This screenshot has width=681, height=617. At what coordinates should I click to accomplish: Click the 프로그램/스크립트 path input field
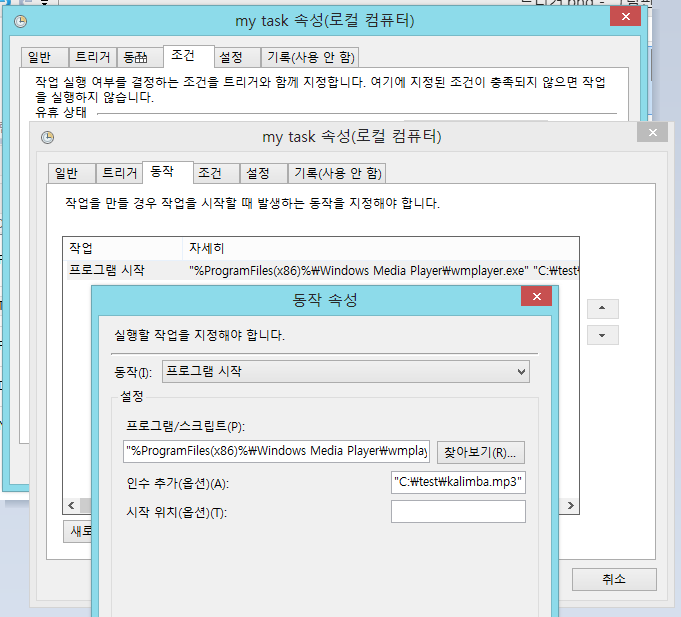(277, 452)
